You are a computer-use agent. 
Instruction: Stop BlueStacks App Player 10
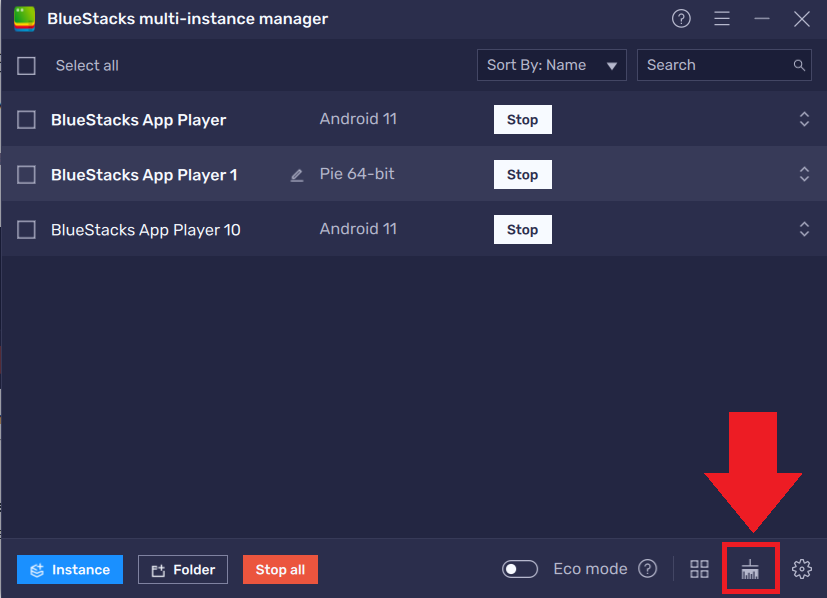[522, 229]
